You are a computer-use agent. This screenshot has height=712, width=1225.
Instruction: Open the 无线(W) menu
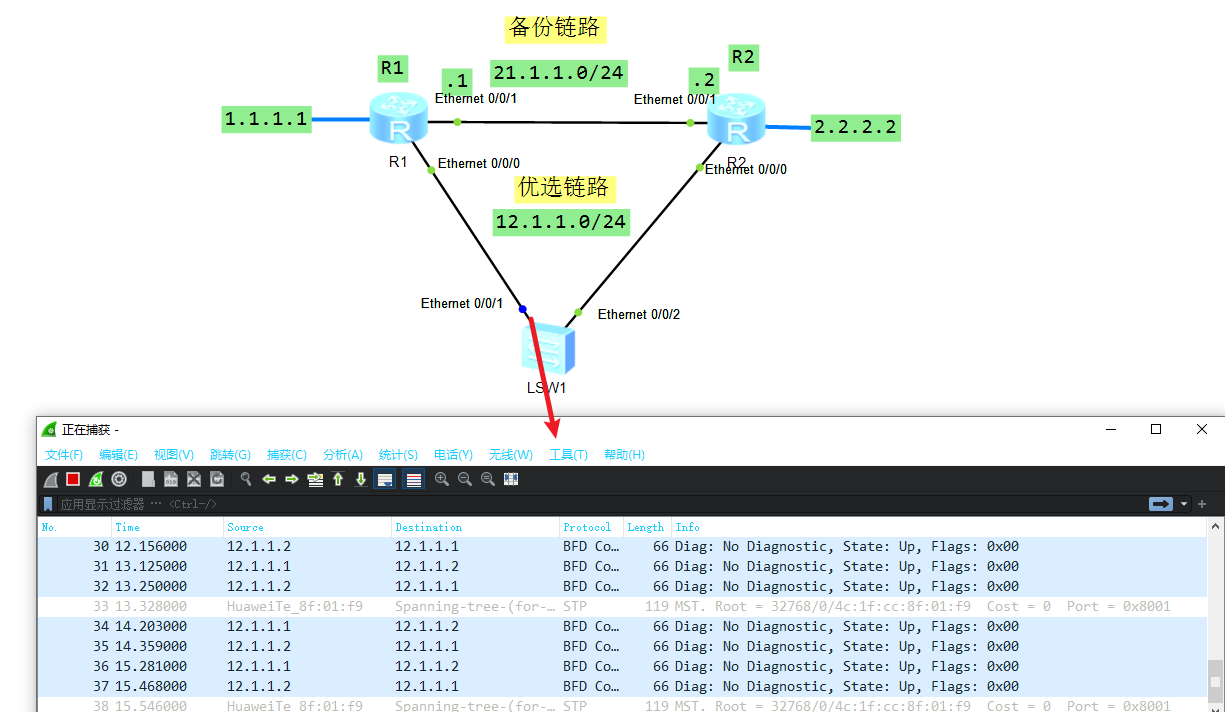click(511, 455)
